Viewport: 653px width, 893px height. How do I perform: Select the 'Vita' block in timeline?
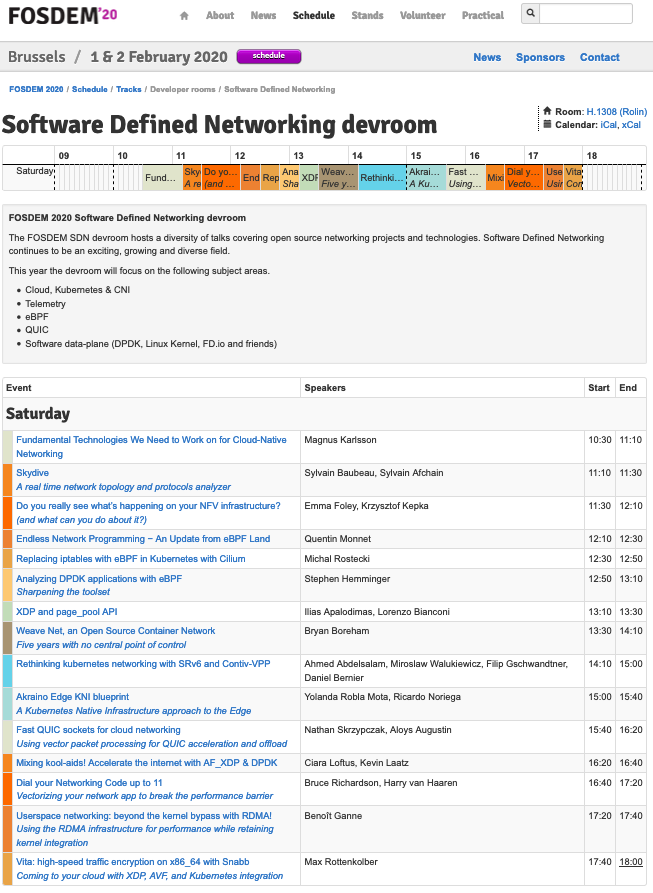(573, 178)
